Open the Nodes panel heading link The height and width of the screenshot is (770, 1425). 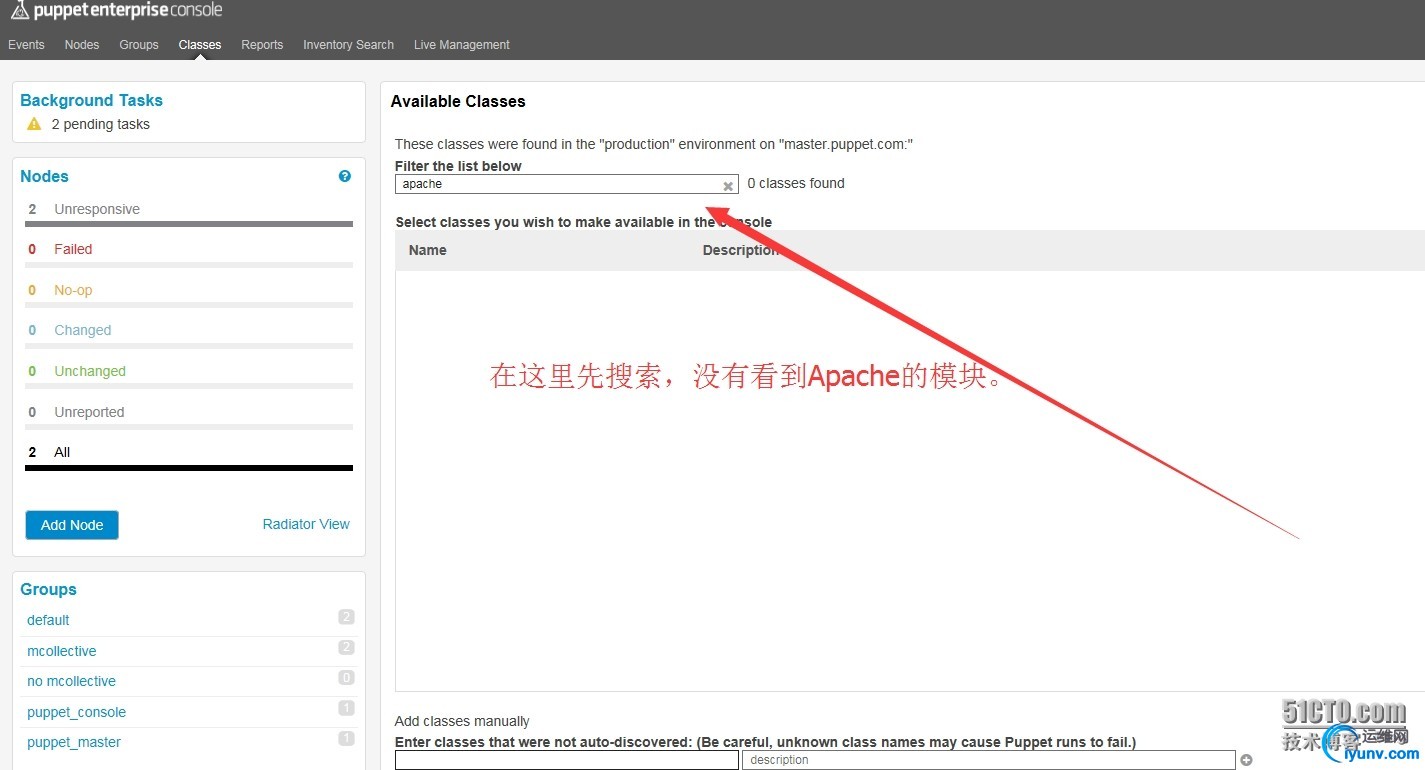[x=44, y=176]
